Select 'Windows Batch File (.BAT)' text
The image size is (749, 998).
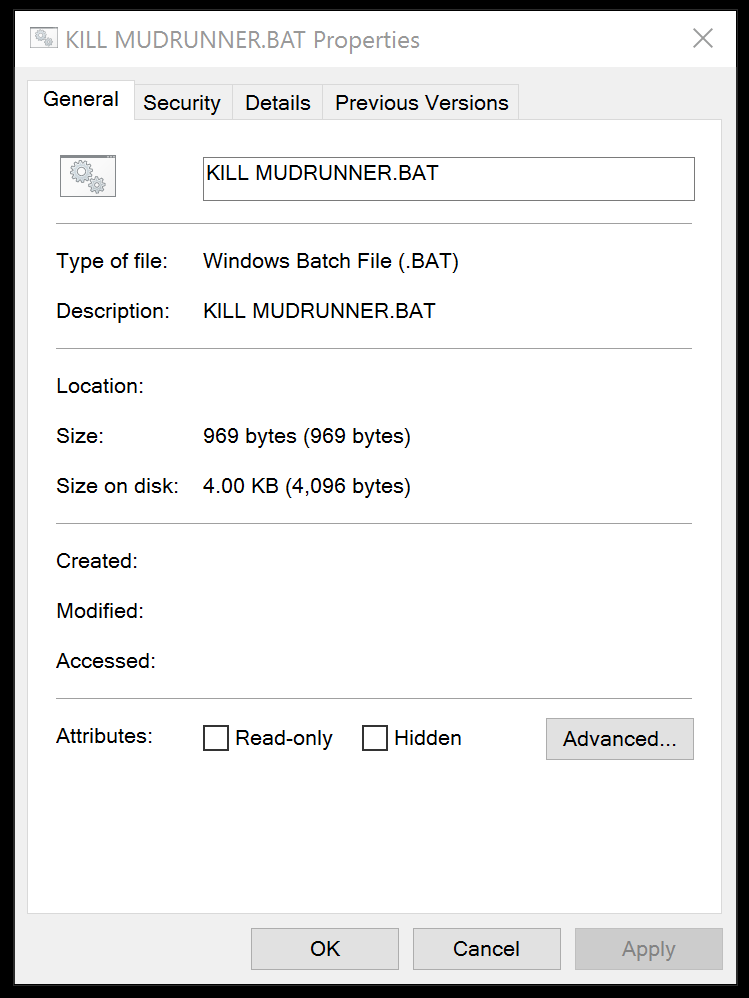(331, 261)
